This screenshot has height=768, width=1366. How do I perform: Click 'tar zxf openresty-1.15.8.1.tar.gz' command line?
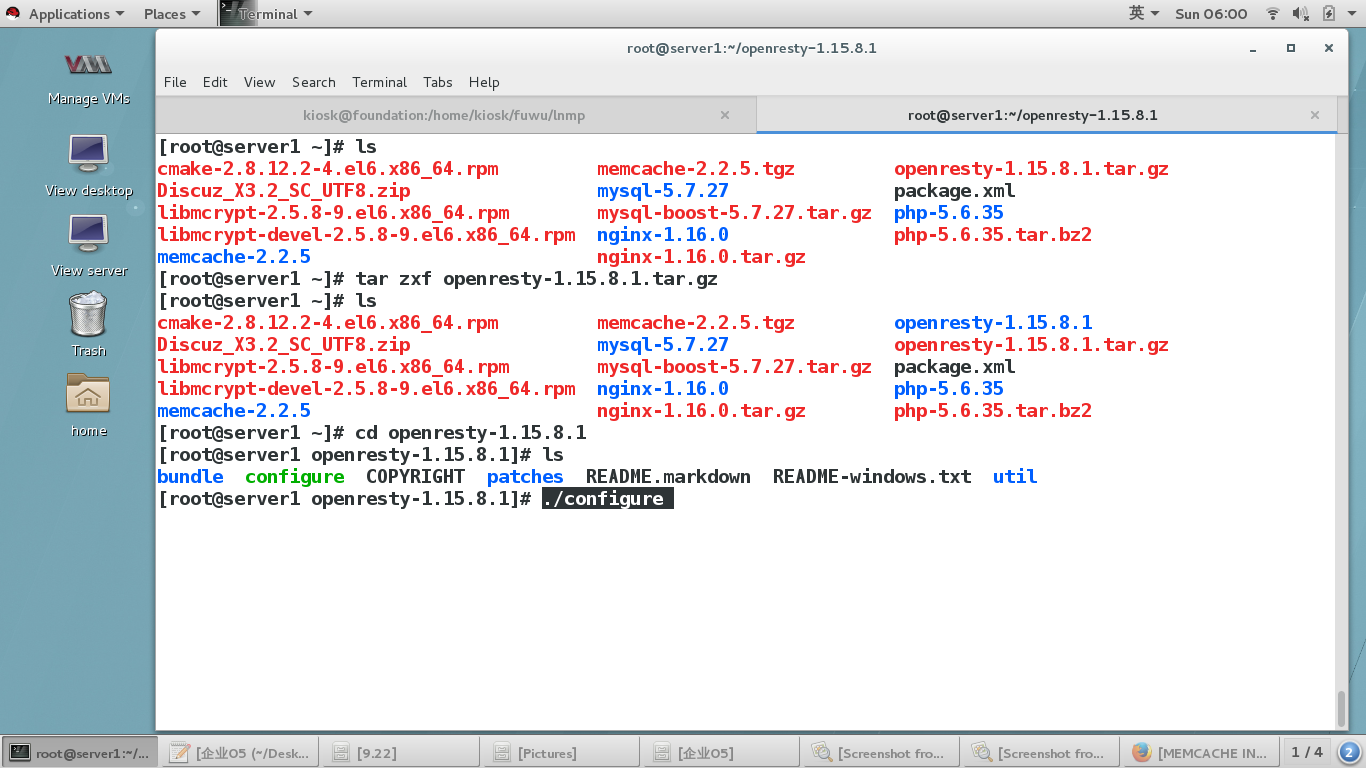(x=536, y=279)
